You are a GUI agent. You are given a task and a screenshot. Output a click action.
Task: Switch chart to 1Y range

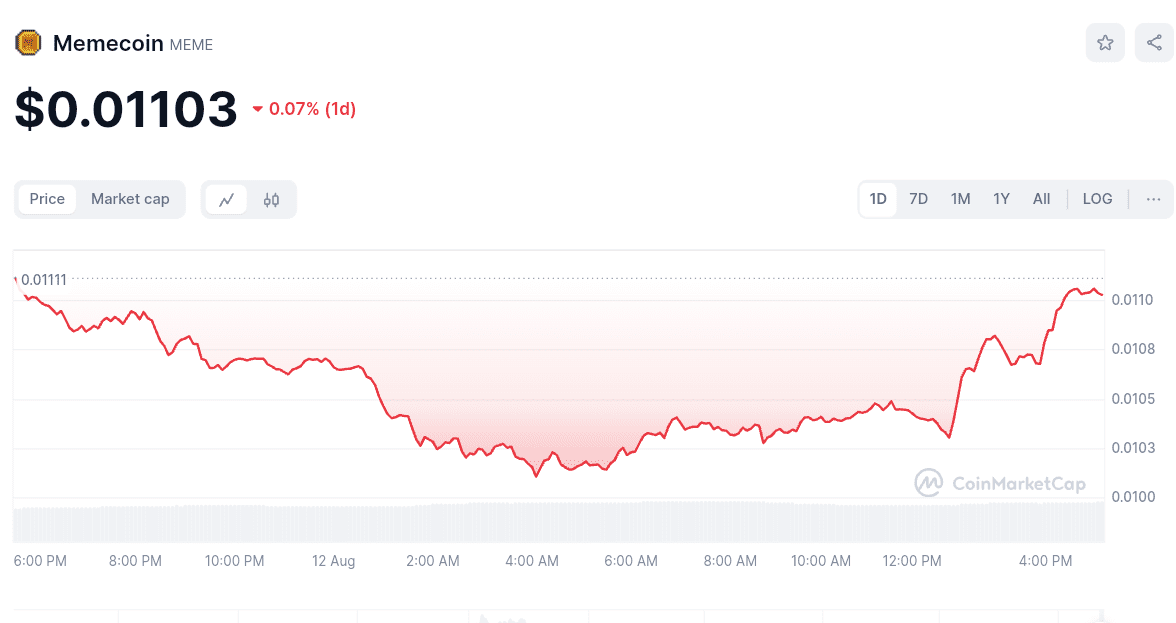pyautogui.click(x=1001, y=199)
